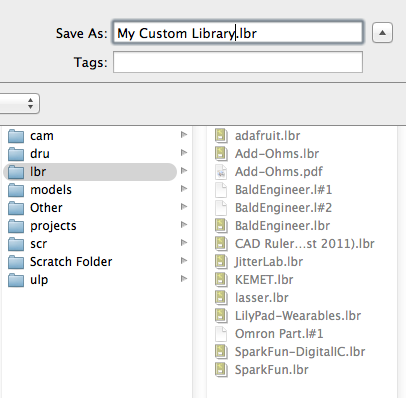Viewport: 406px width, 398px height.
Task: Click the Save As filename field
Action: tap(238, 32)
